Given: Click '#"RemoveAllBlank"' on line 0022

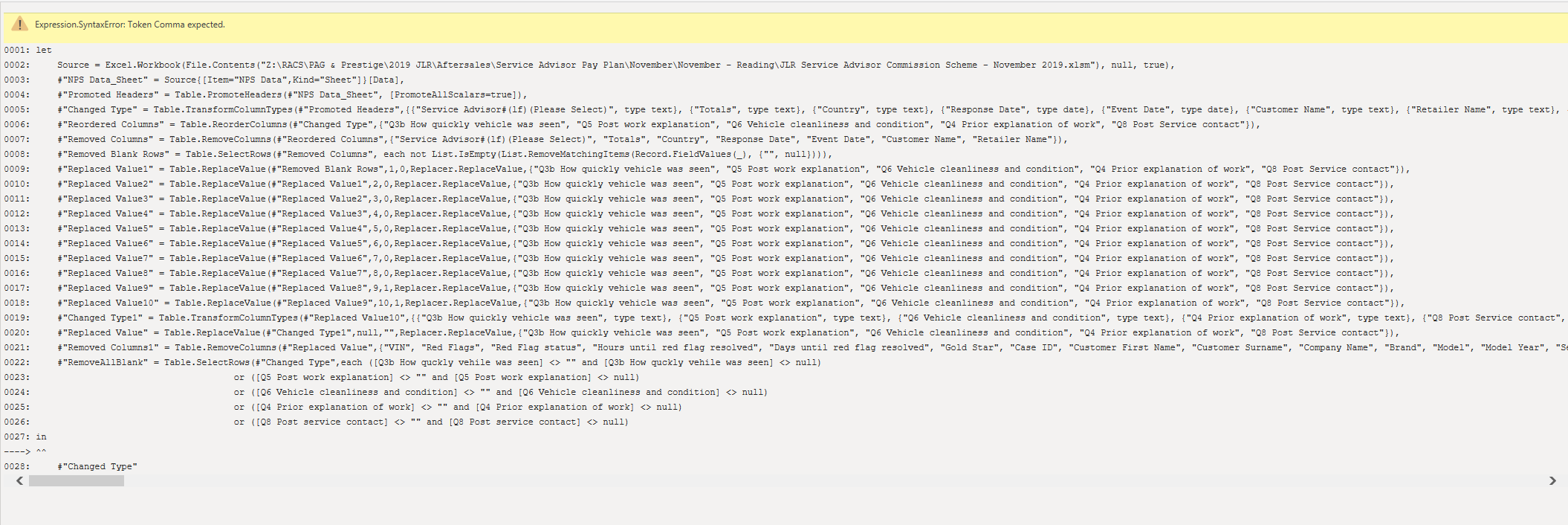Looking at the screenshot, I should click(103, 362).
